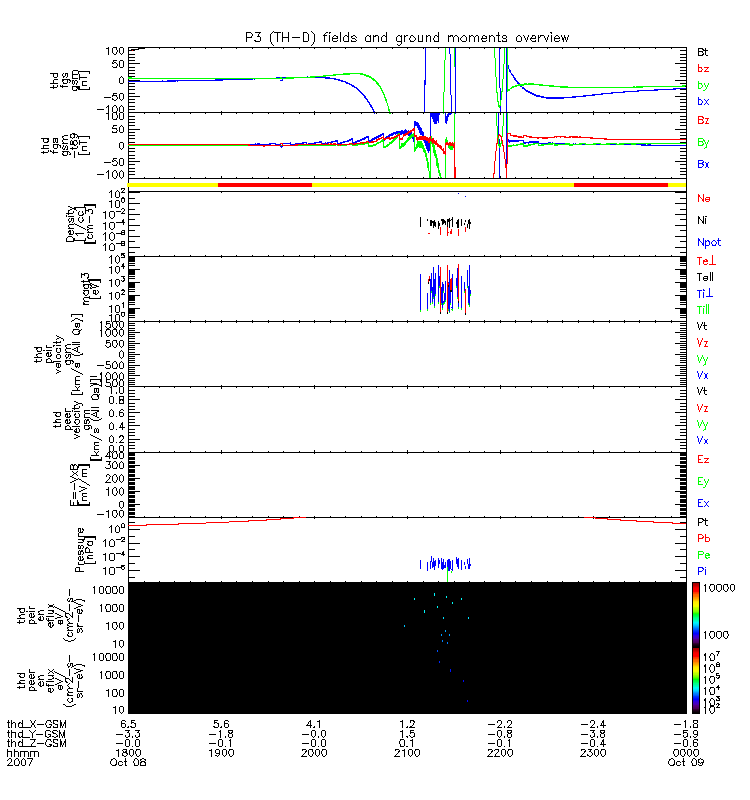The width and height of the screenshot is (750, 800).
Task: Click the red Ne legend label
Action: [704, 198]
